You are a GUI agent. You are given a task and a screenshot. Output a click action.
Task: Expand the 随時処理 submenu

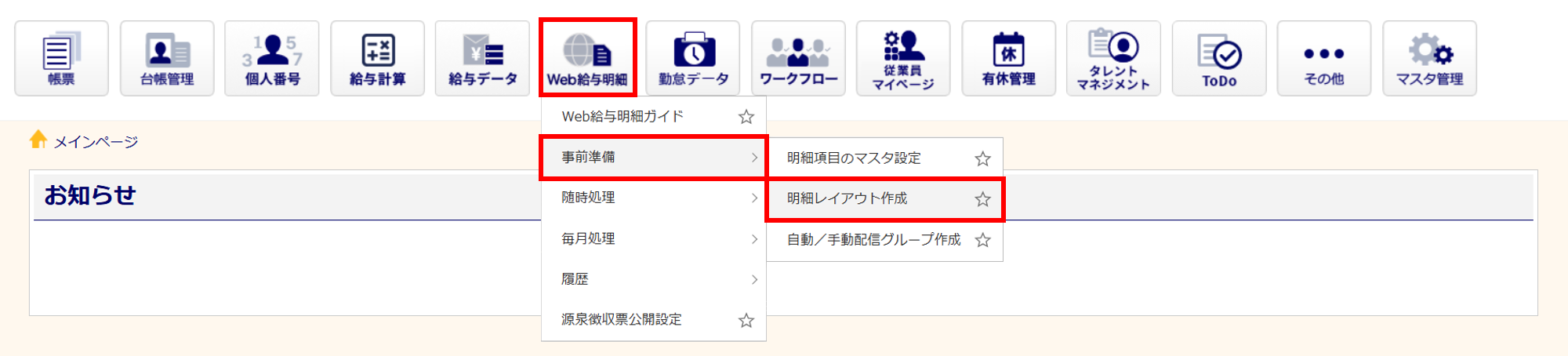(654, 198)
